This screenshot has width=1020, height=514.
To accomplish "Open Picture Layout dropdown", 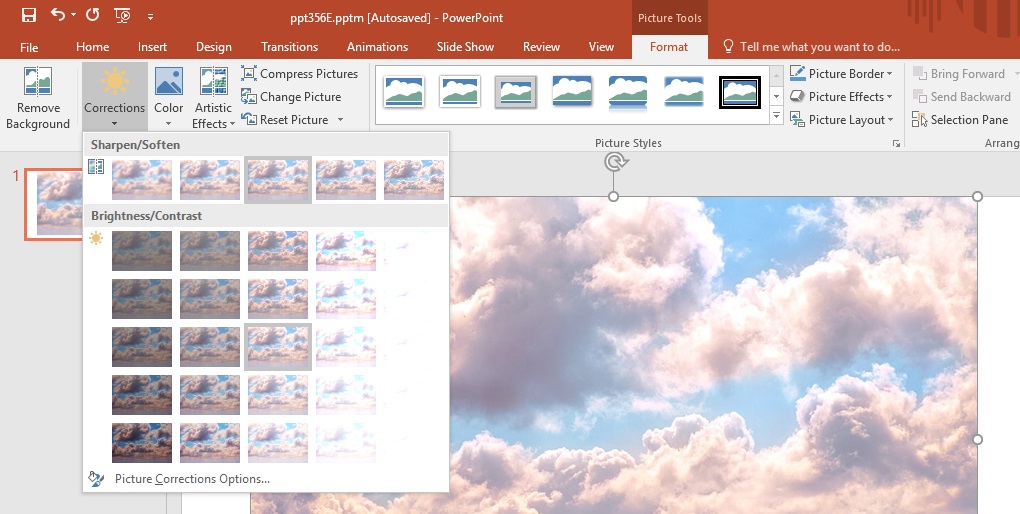I will coord(841,120).
